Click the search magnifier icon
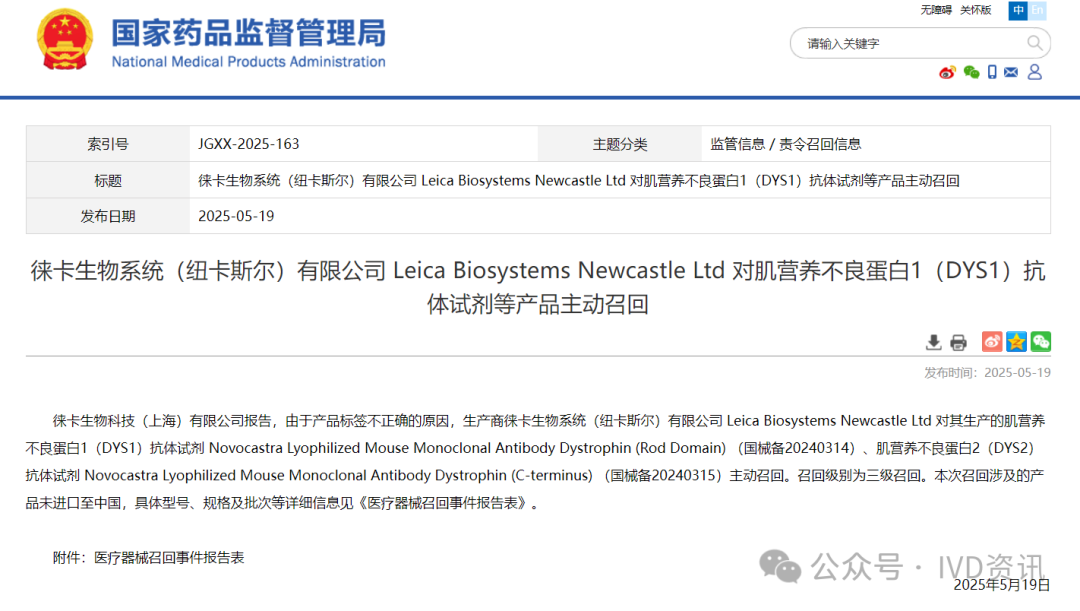The width and height of the screenshot is (1080, 611). (1035, 43)
